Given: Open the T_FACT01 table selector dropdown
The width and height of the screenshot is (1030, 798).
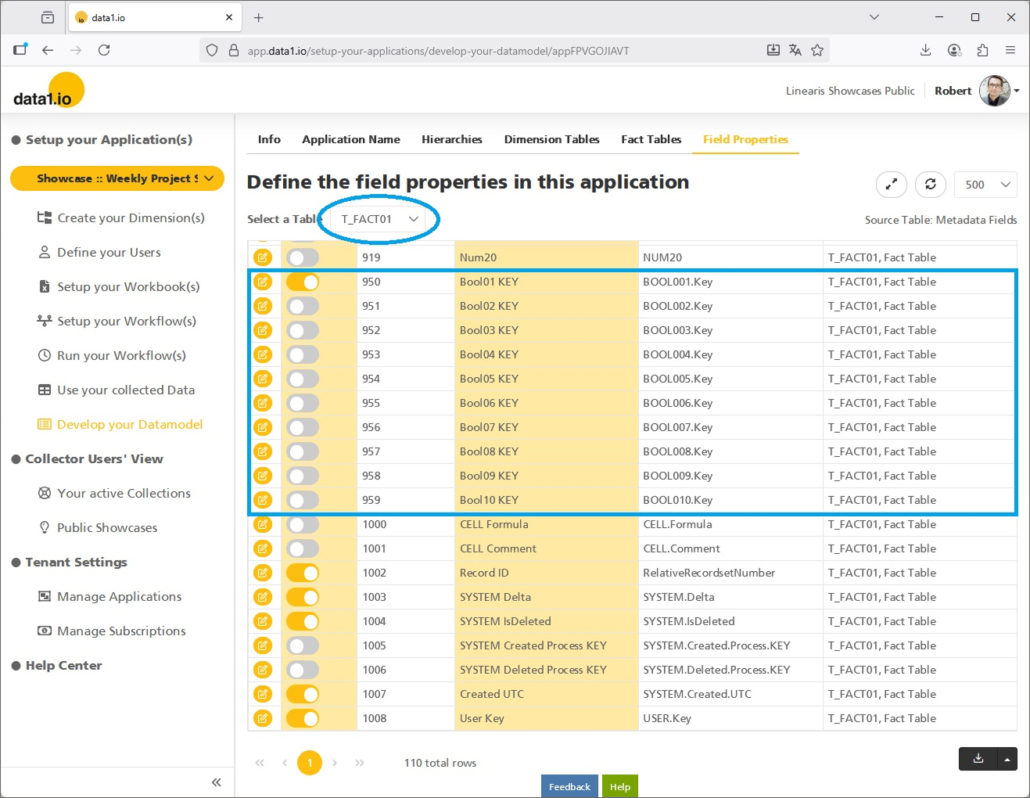Looking at the screenshot, I should [x=379, y=219].
